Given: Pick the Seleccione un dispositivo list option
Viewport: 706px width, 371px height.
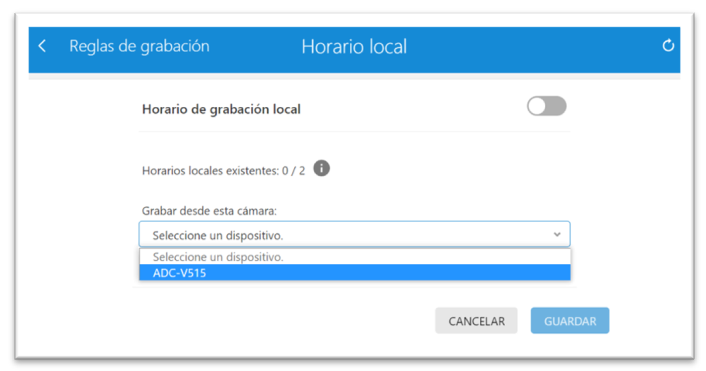Looking at the screenshot, I should click(355, 257).
